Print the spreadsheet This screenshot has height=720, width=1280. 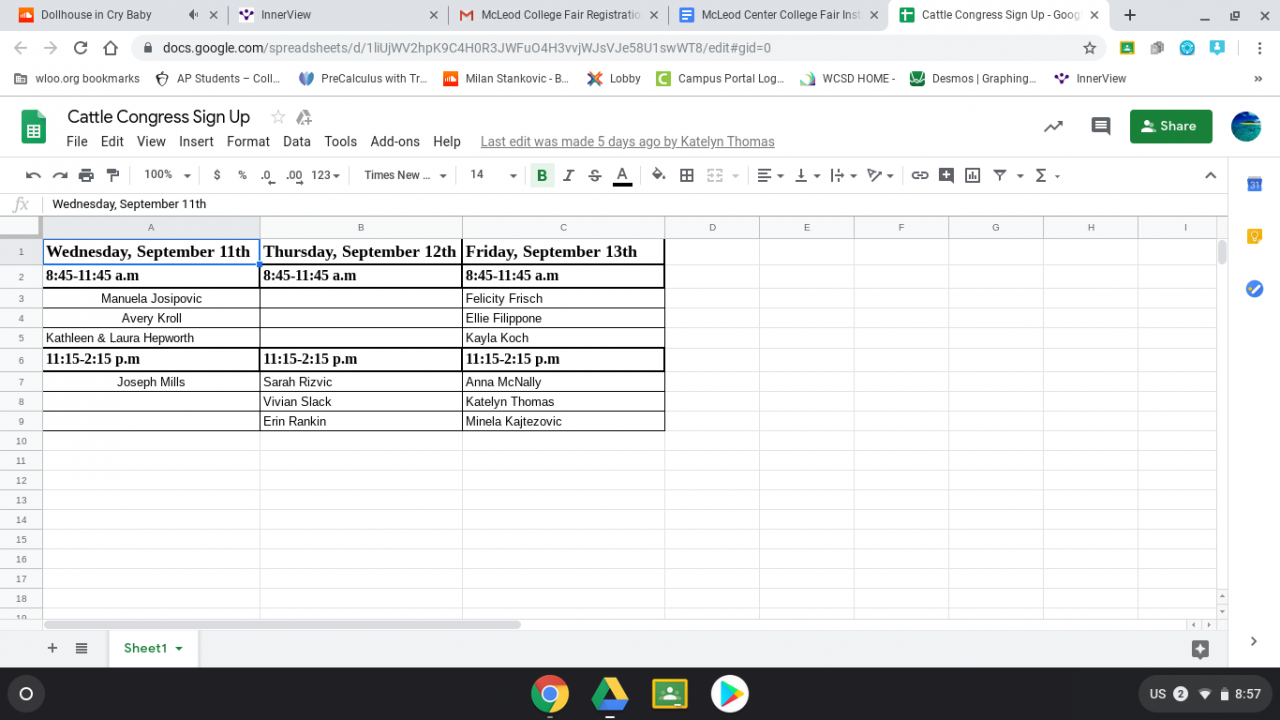(86, 175)
